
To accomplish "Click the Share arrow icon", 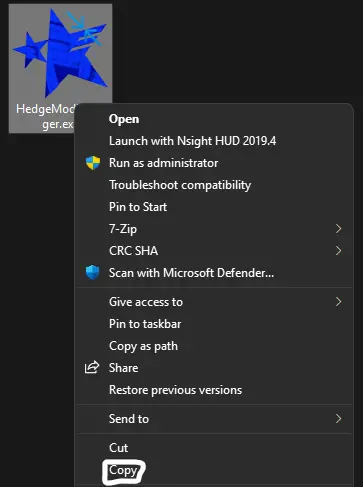I will [x=92, y=367].
